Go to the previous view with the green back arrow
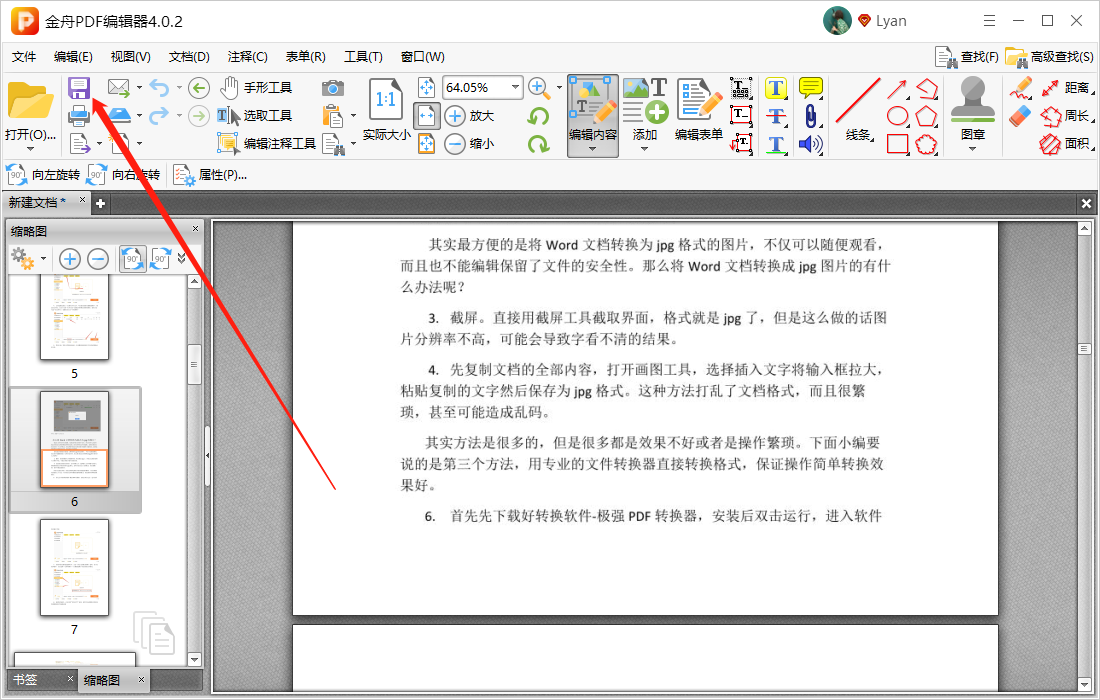Viewport: 1100px width, 700px height. 199,88
